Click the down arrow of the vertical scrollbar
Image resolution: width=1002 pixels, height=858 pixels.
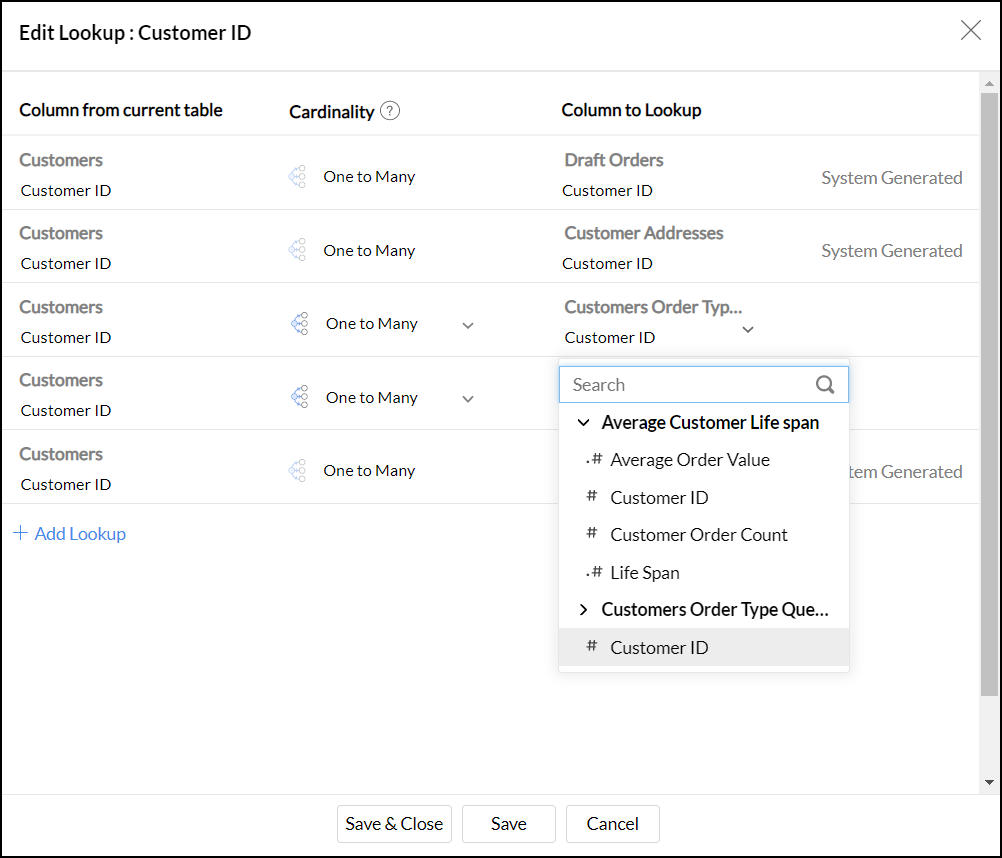pyautogui.click(x=990, y=782)
